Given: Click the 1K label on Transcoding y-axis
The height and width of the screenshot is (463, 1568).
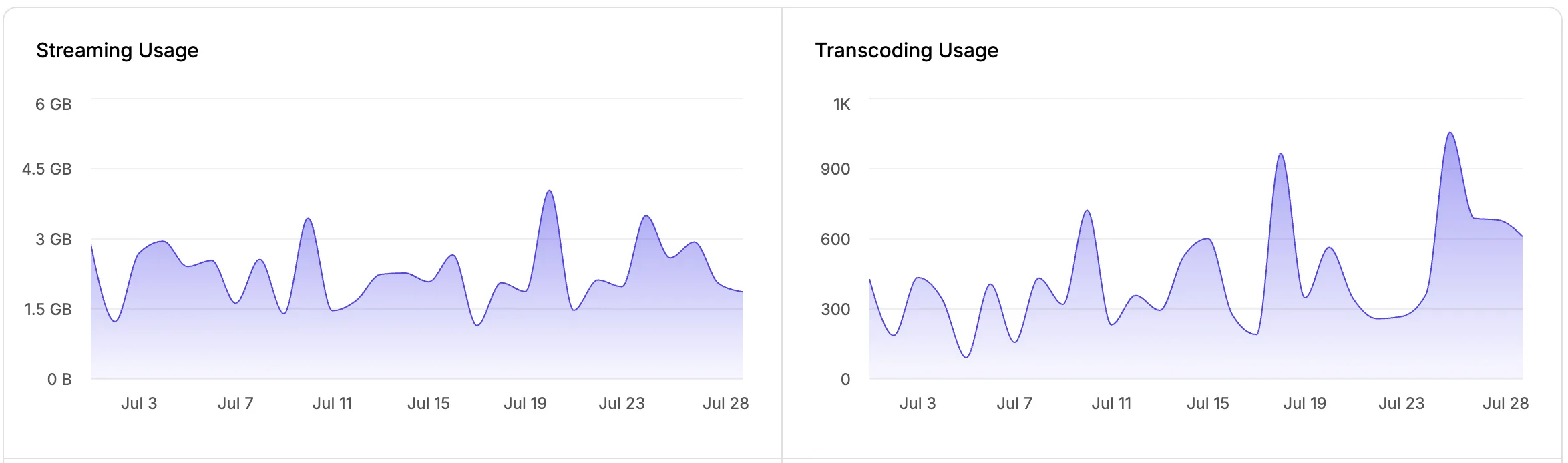Looking at the screenshot, I should pyautogui.click(x=841, y=104).
